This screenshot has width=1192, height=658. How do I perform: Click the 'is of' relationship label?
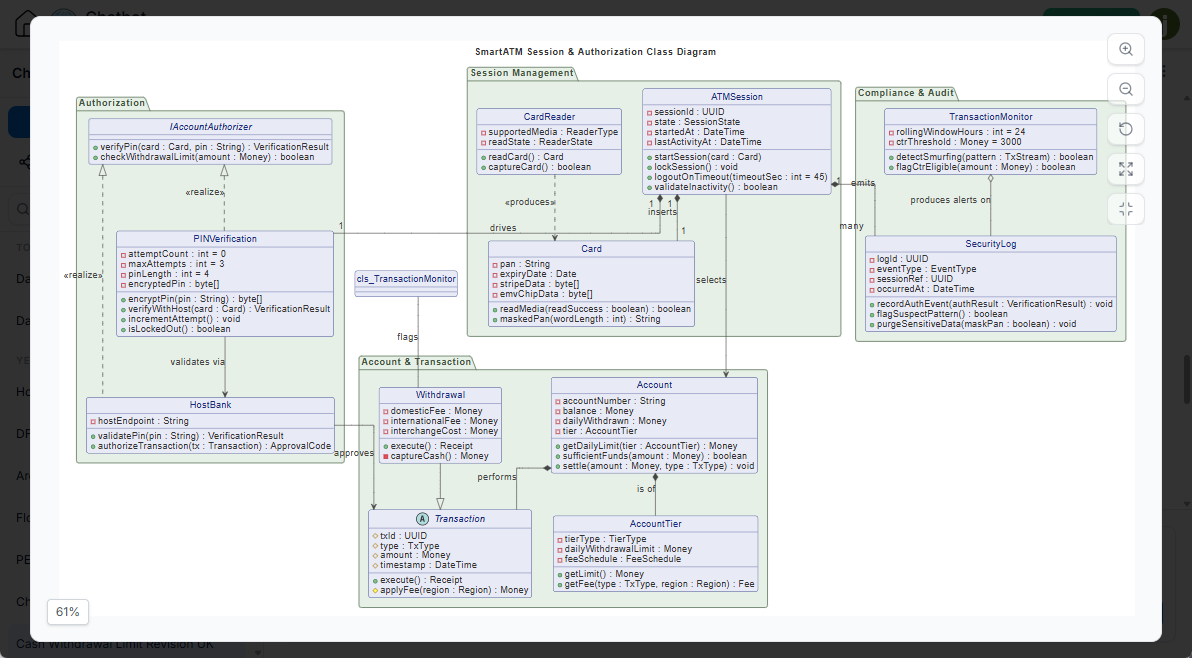646,489
